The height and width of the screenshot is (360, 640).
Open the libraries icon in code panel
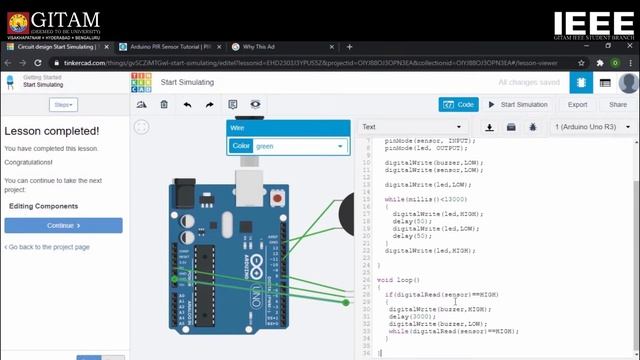(511, 127)
